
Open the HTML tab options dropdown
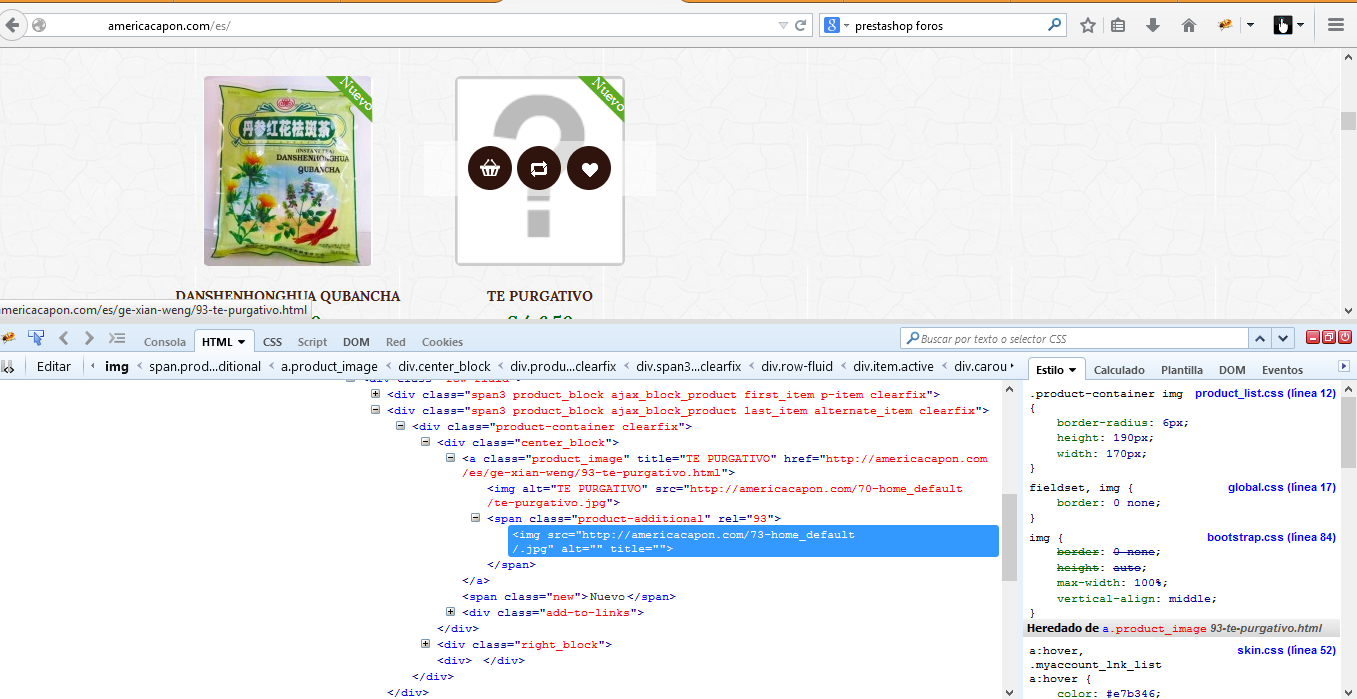coord(241,342)
